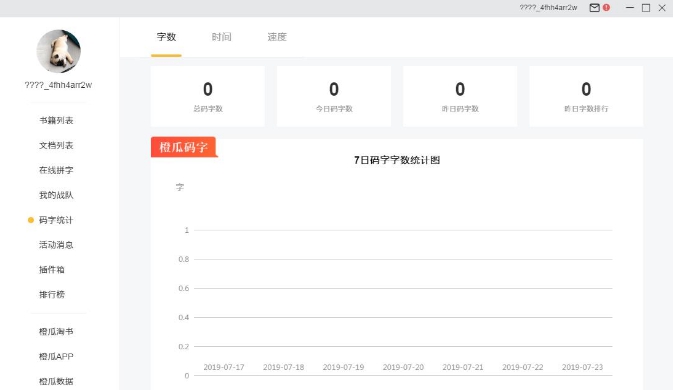Click the pug avatar profile picture
Viewport: 673px width, 390px height.
tap(58, 51)
